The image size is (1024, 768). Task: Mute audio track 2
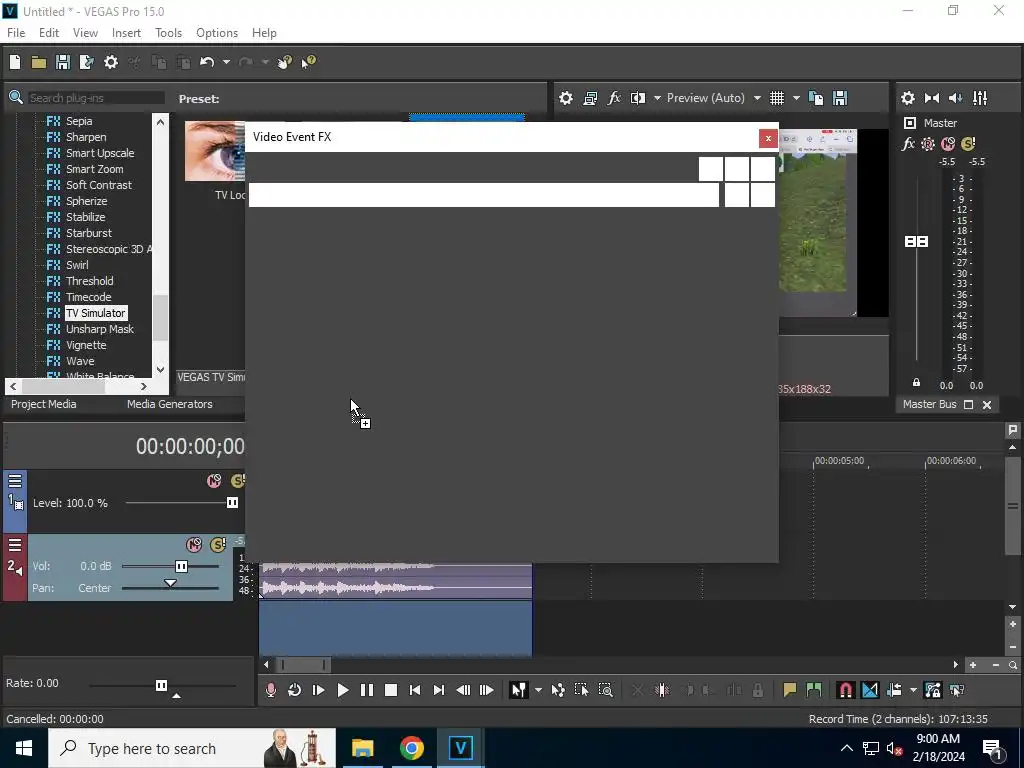(x=194, y=545)
